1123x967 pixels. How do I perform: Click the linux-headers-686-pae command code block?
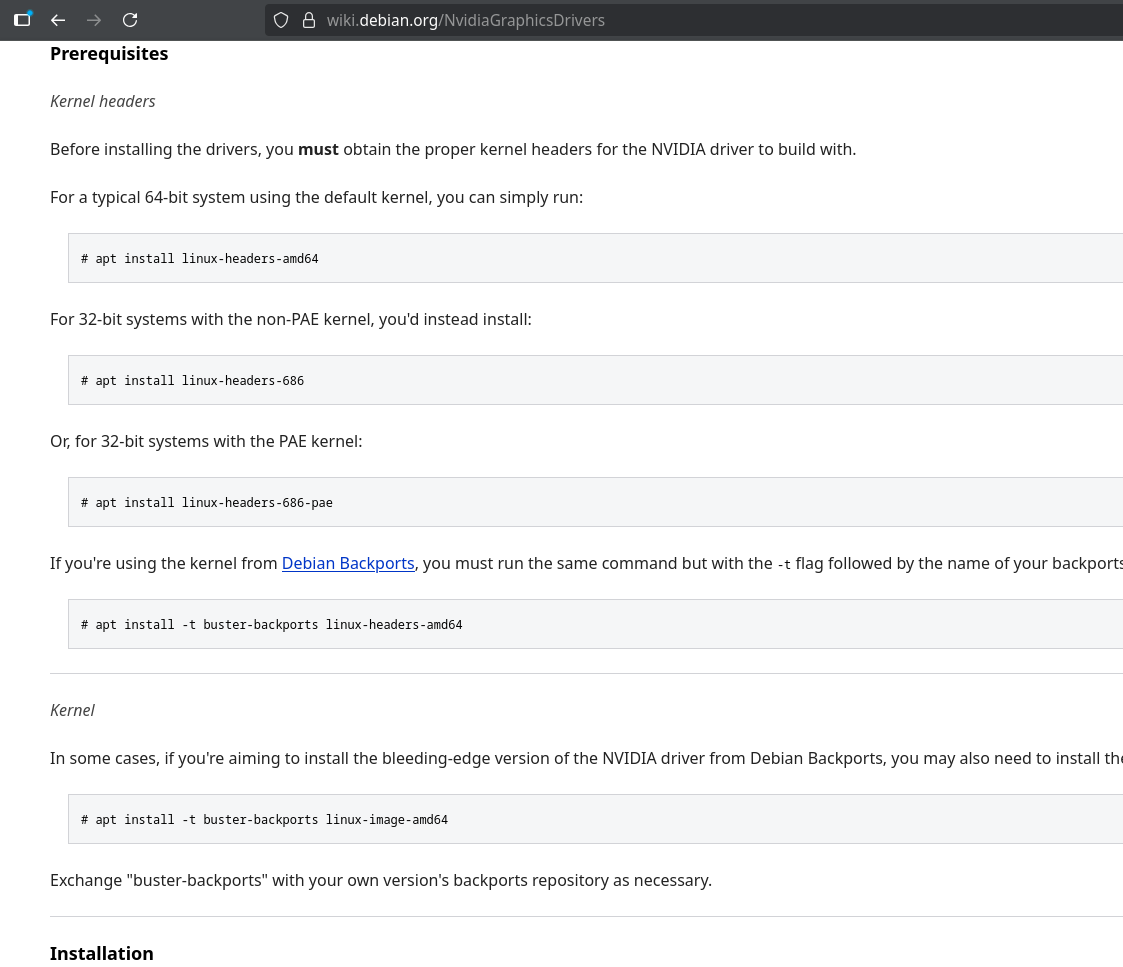[x=207, y=502]
